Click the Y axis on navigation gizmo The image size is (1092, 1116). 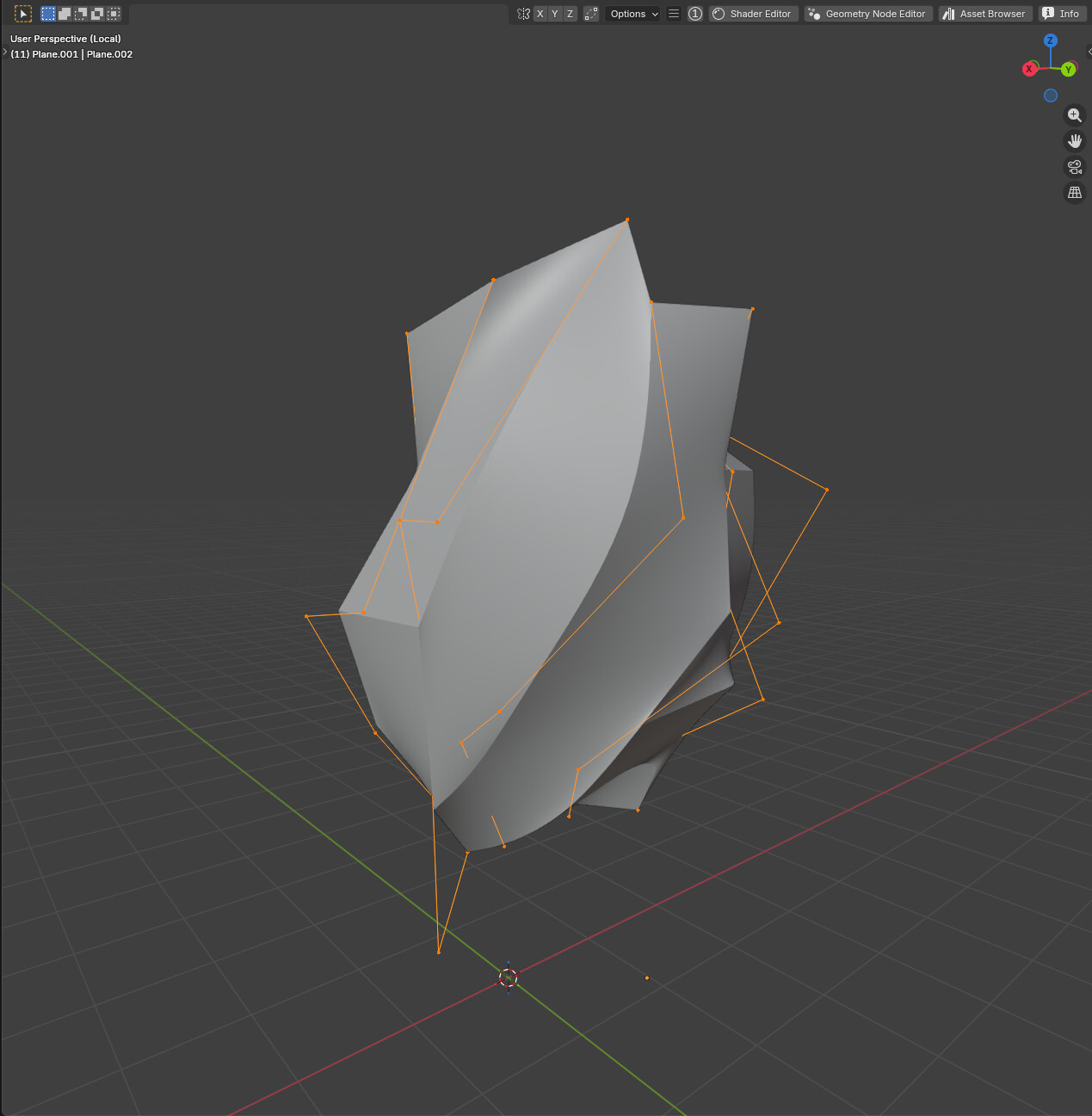1068,69
